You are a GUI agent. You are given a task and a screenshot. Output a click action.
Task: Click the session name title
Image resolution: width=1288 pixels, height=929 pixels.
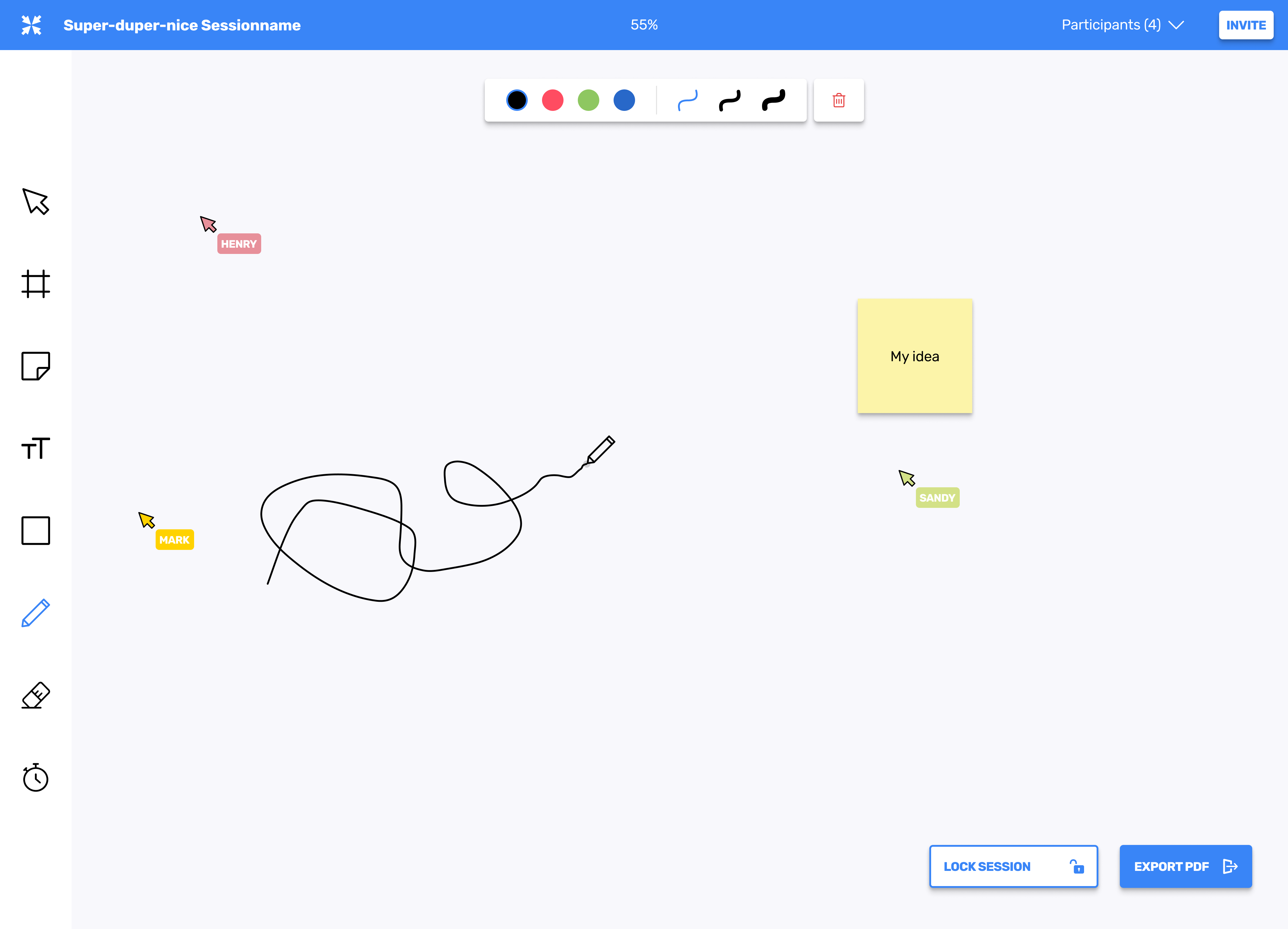click(x=182, y=25)
